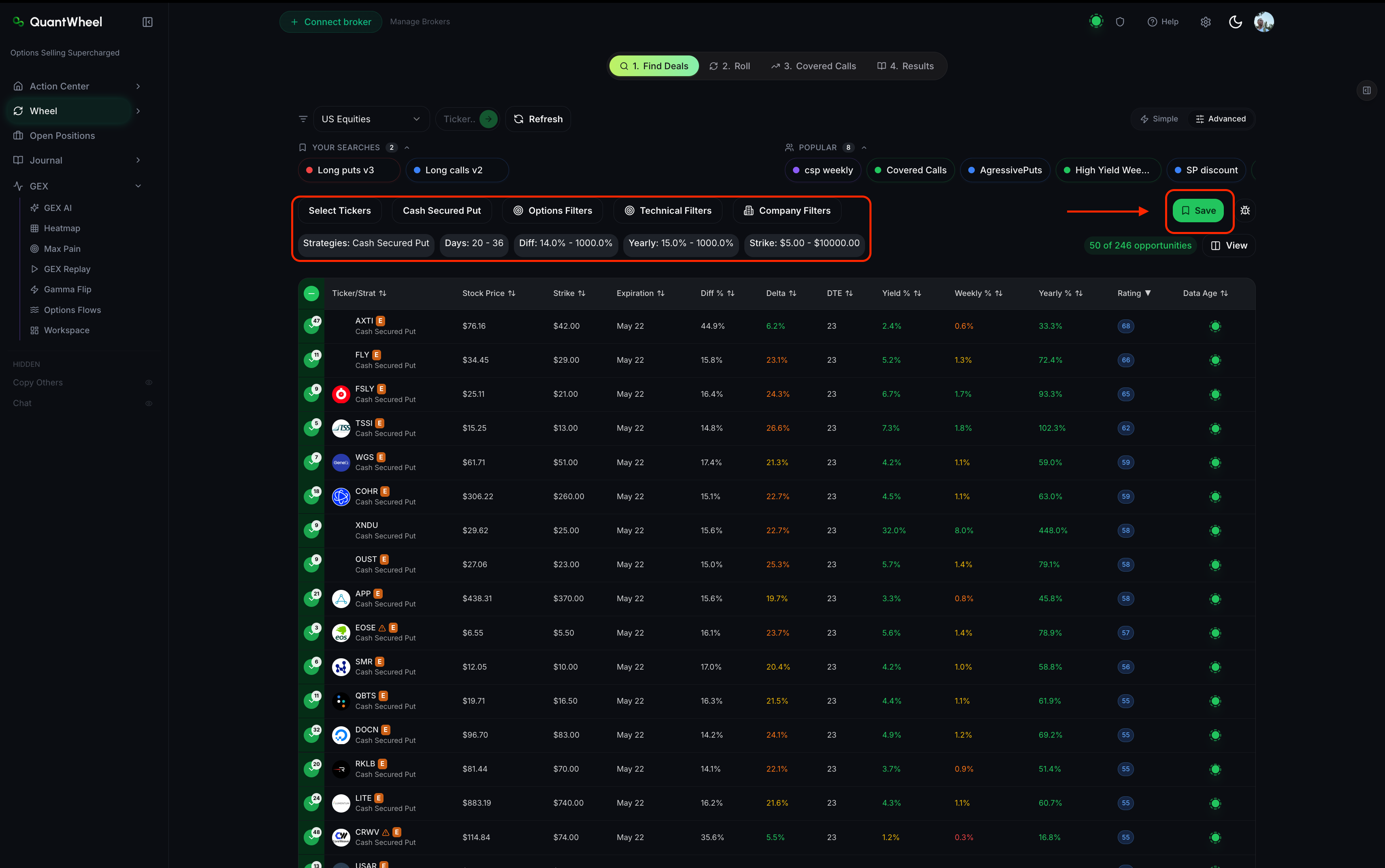Viewport: 1385px width, 868px height.
Task: Click the bug debug icon beside Save
Action: coord(1245,211)
